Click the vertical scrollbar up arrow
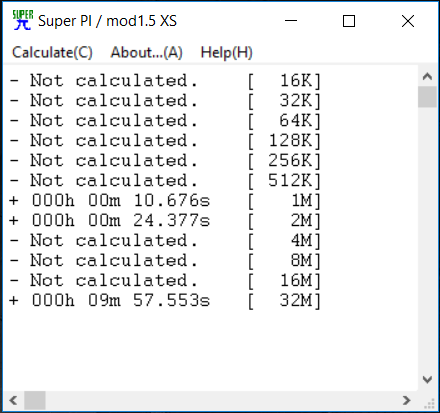Screen dimensions: 440x413 (427, 77)
